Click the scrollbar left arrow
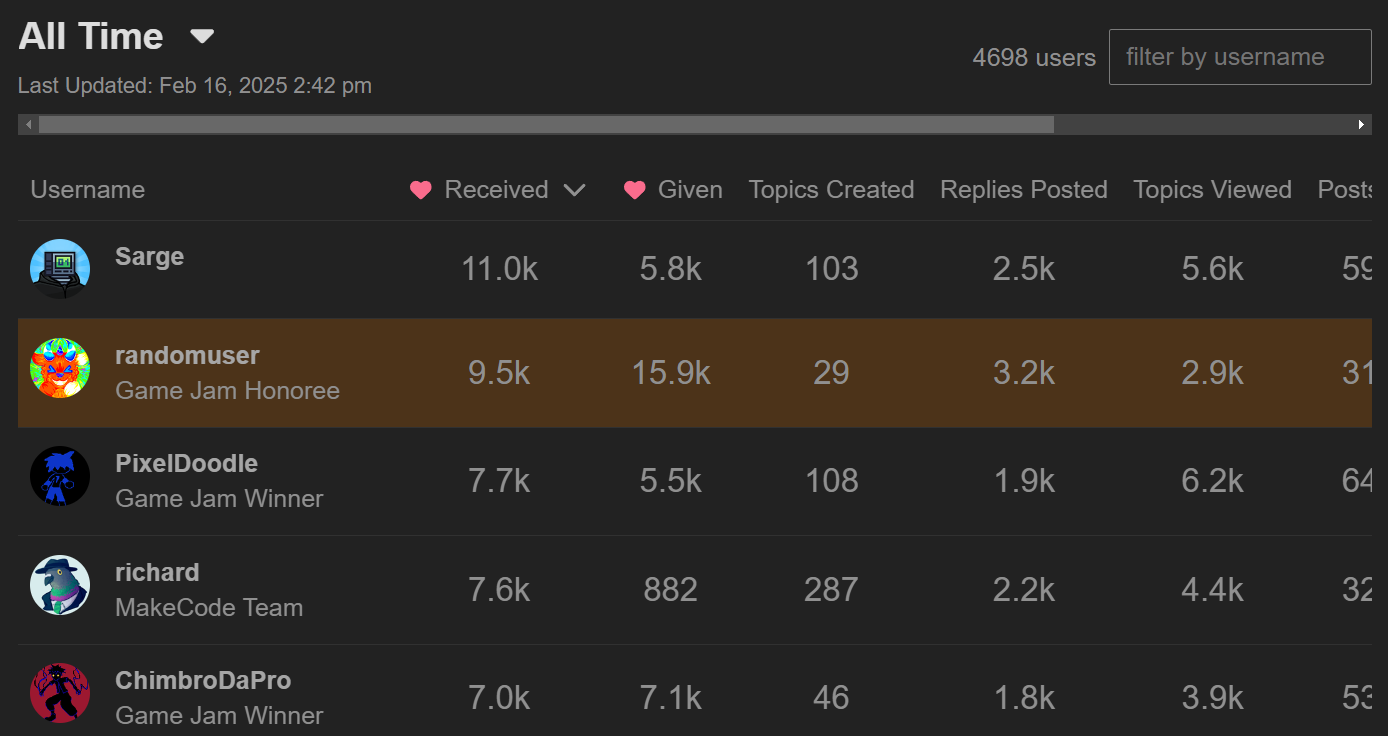Screen dimensions: 1388x736 [29, 125]
